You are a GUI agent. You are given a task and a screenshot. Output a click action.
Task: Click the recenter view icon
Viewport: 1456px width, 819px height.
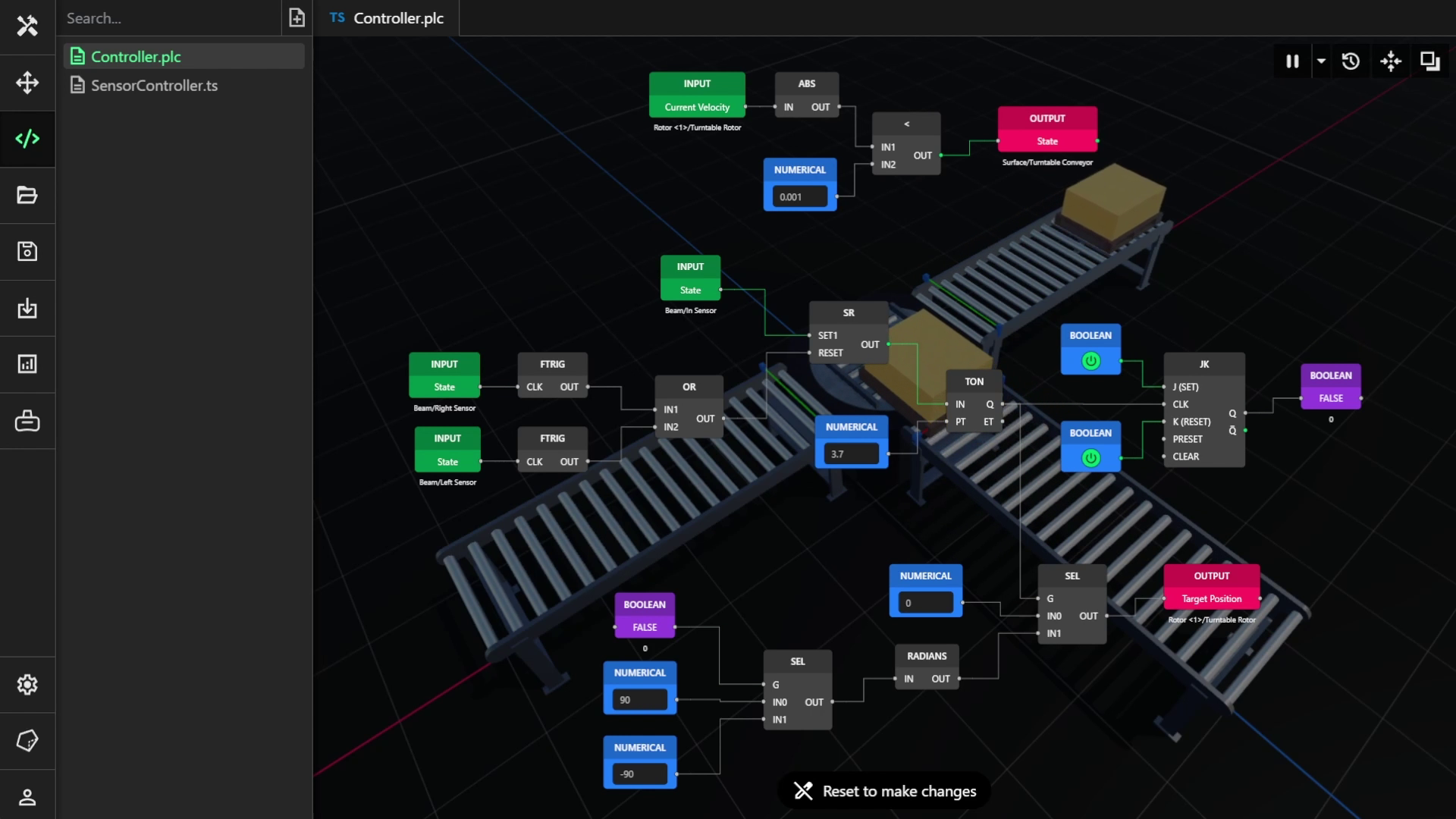(1391, 61)
